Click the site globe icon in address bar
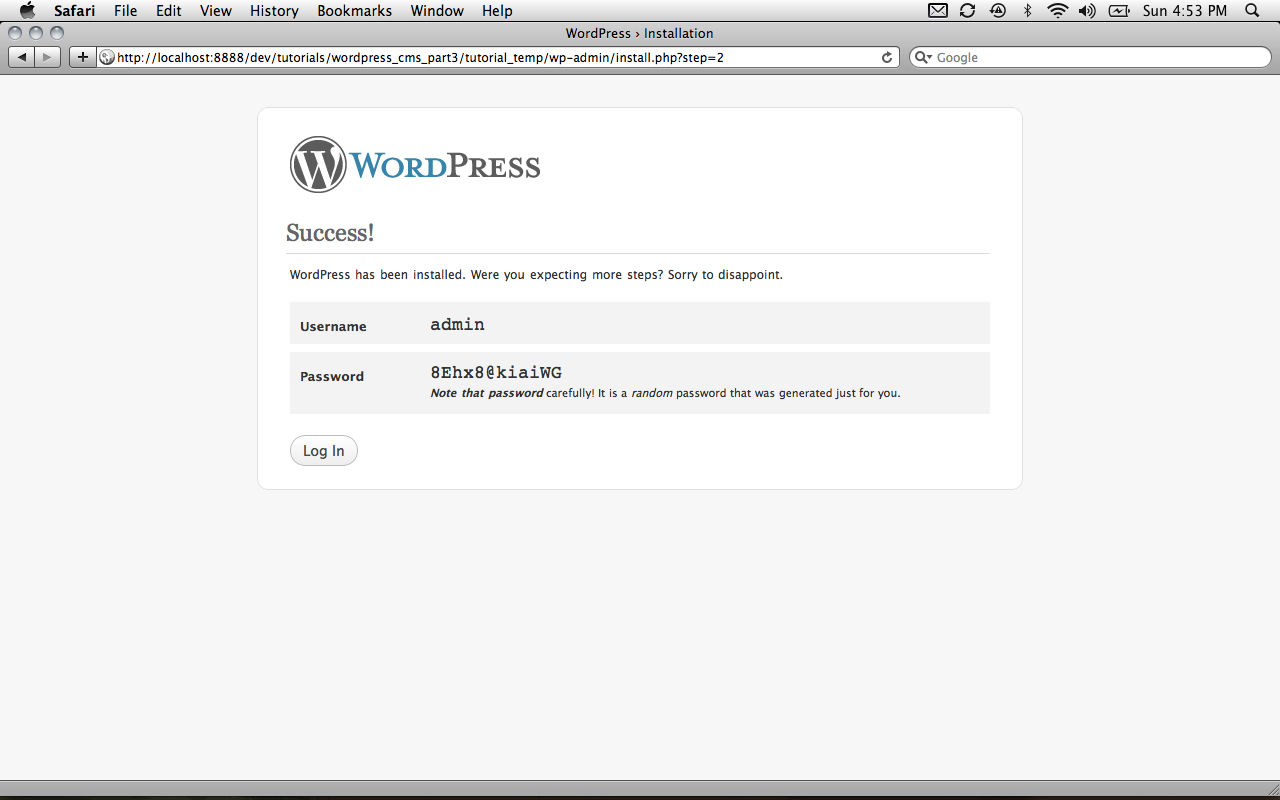This screenshot has width=1280, height=800. (107, 57)
